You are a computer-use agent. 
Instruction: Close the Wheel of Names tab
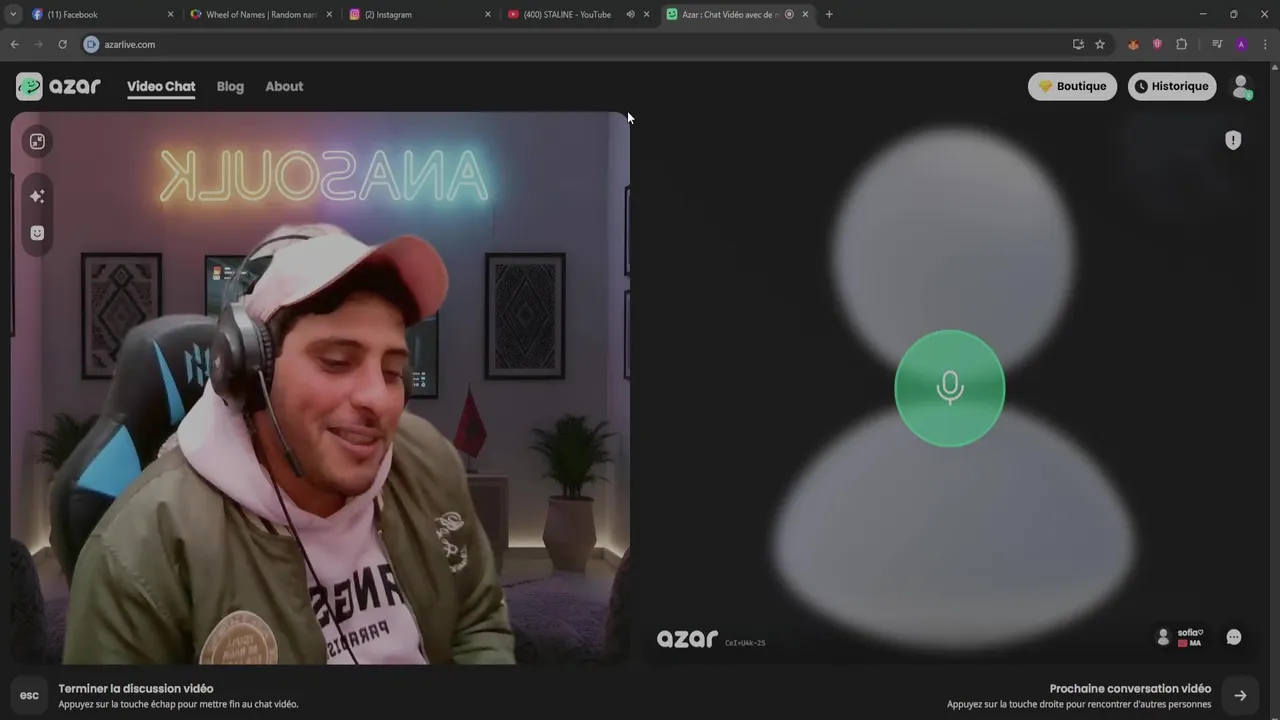tap(329, 15)
